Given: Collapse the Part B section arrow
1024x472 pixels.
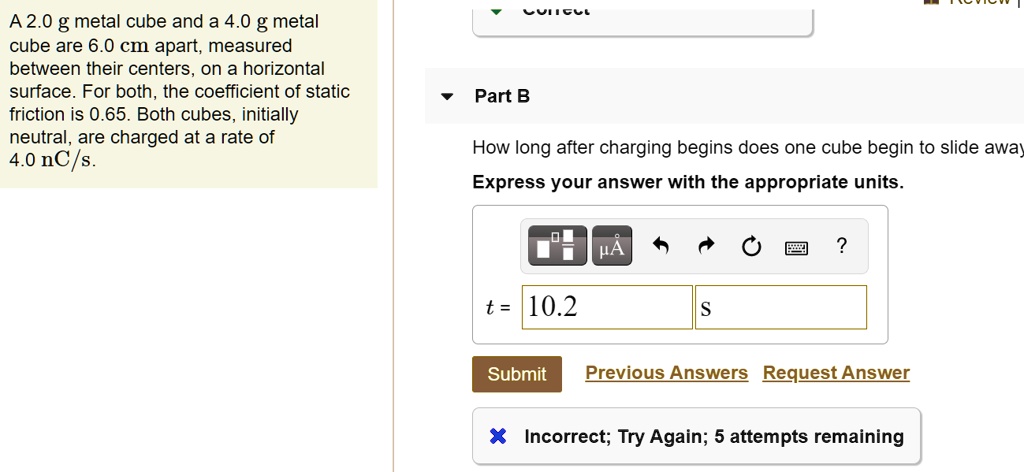Looking at the screenshot, I should point(449,97).
